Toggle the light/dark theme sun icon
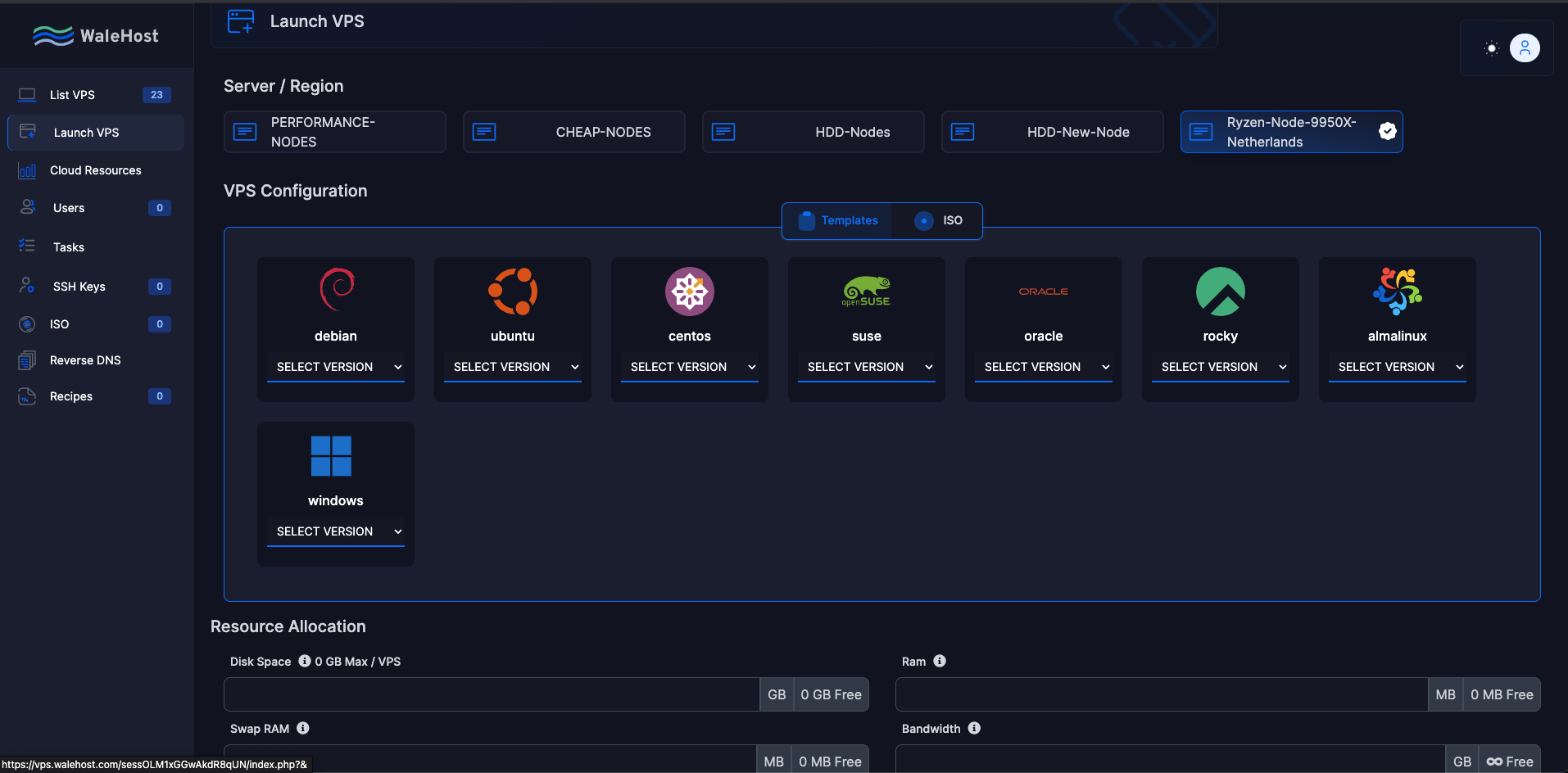 point(1492,48)
